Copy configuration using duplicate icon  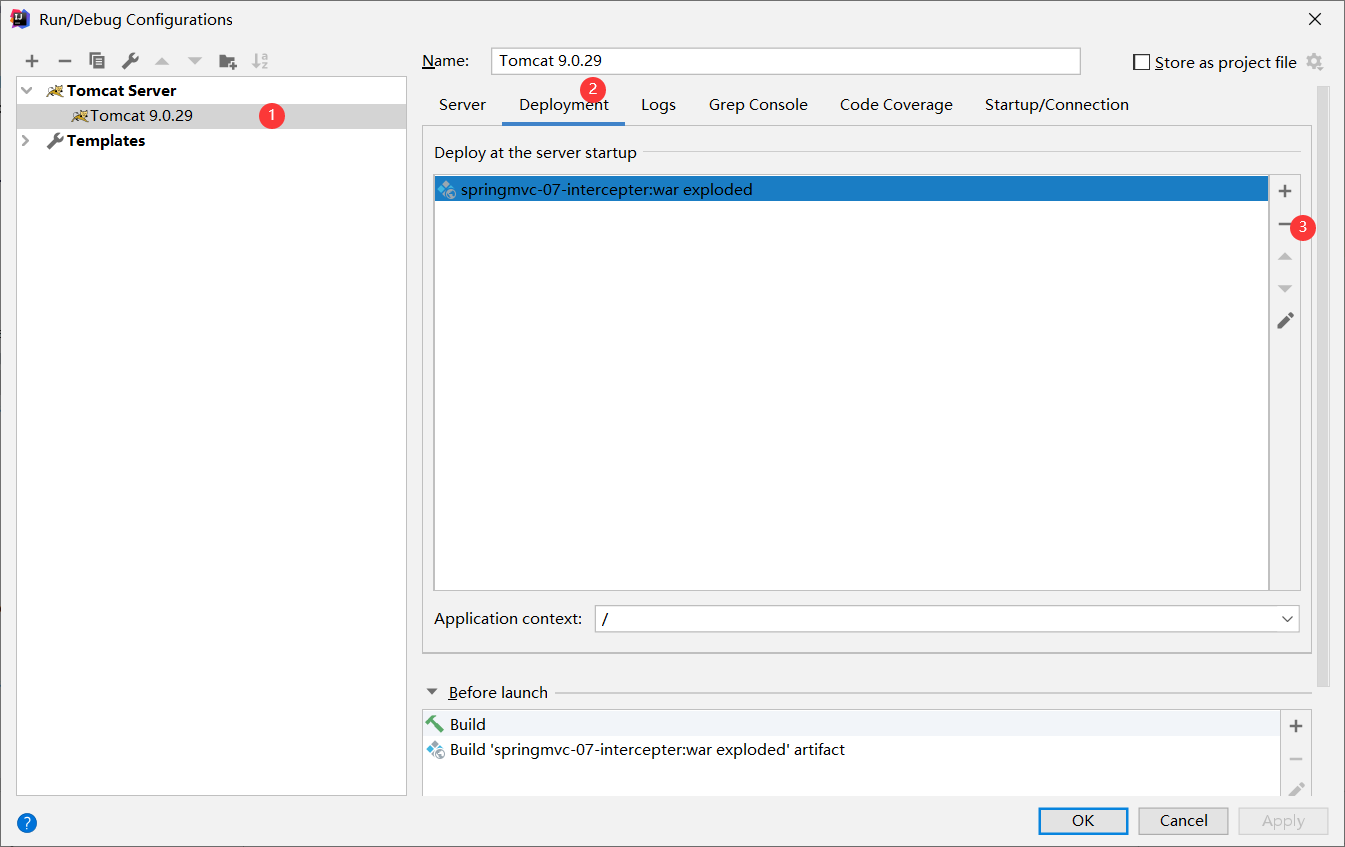[97, 62]
